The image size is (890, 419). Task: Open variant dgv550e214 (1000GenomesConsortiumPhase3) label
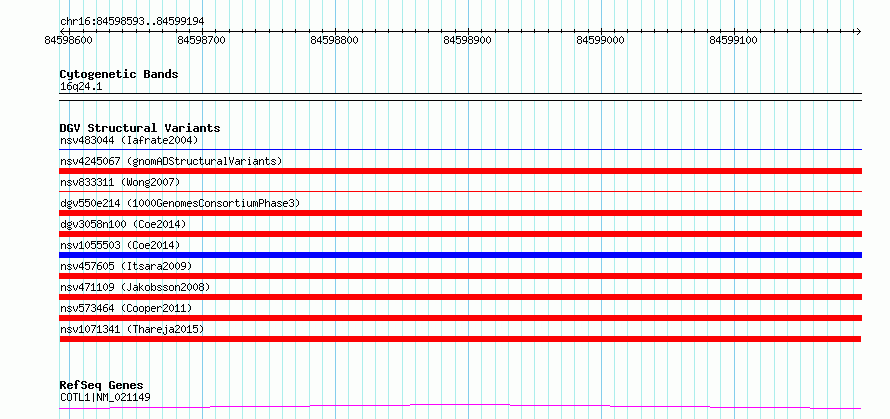[180, 203]
